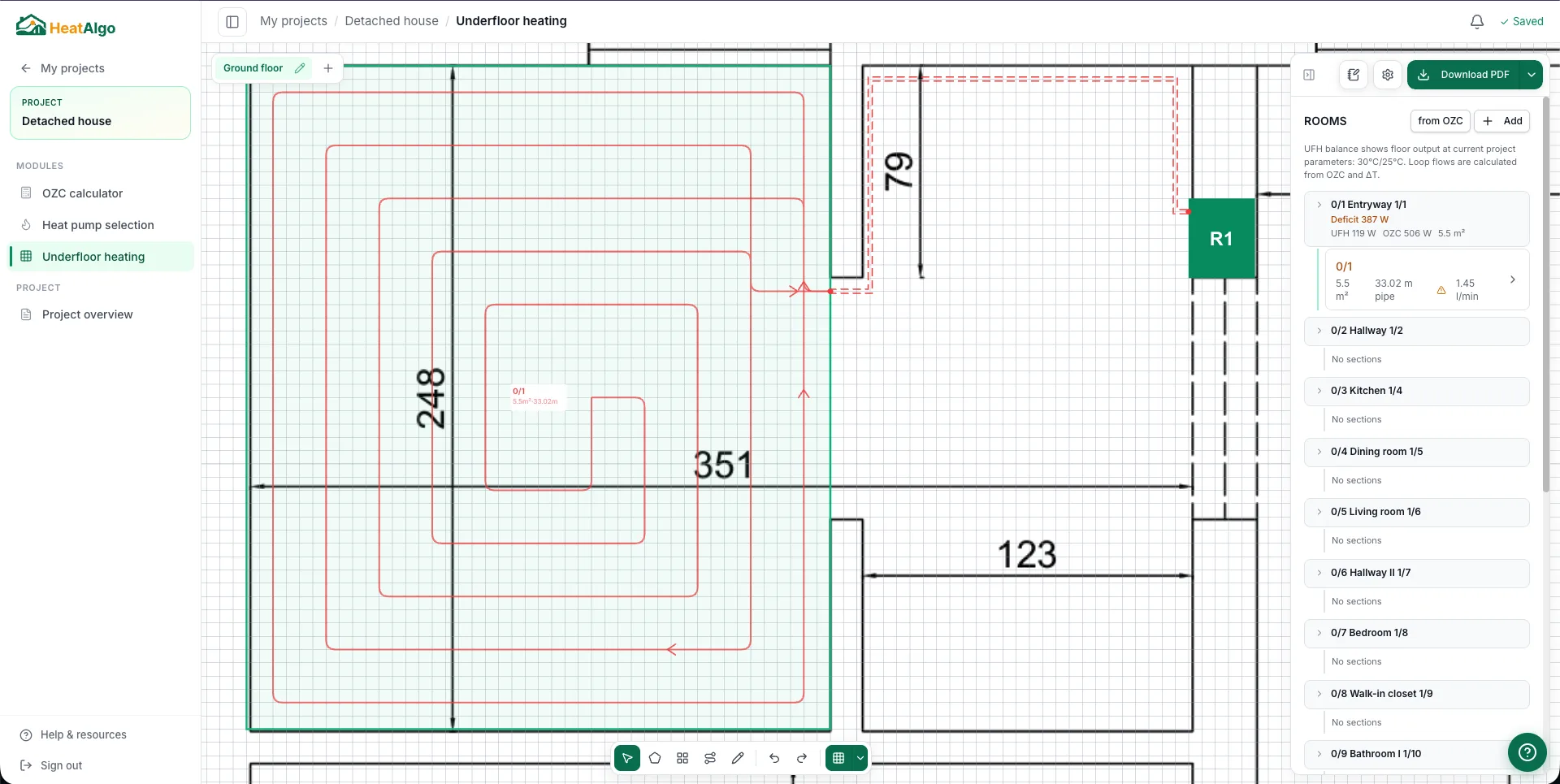The height and width of the screenshot is (784, 1560).
Task: Click the 1.45 l/min flow value
Action: point(1467,290)
